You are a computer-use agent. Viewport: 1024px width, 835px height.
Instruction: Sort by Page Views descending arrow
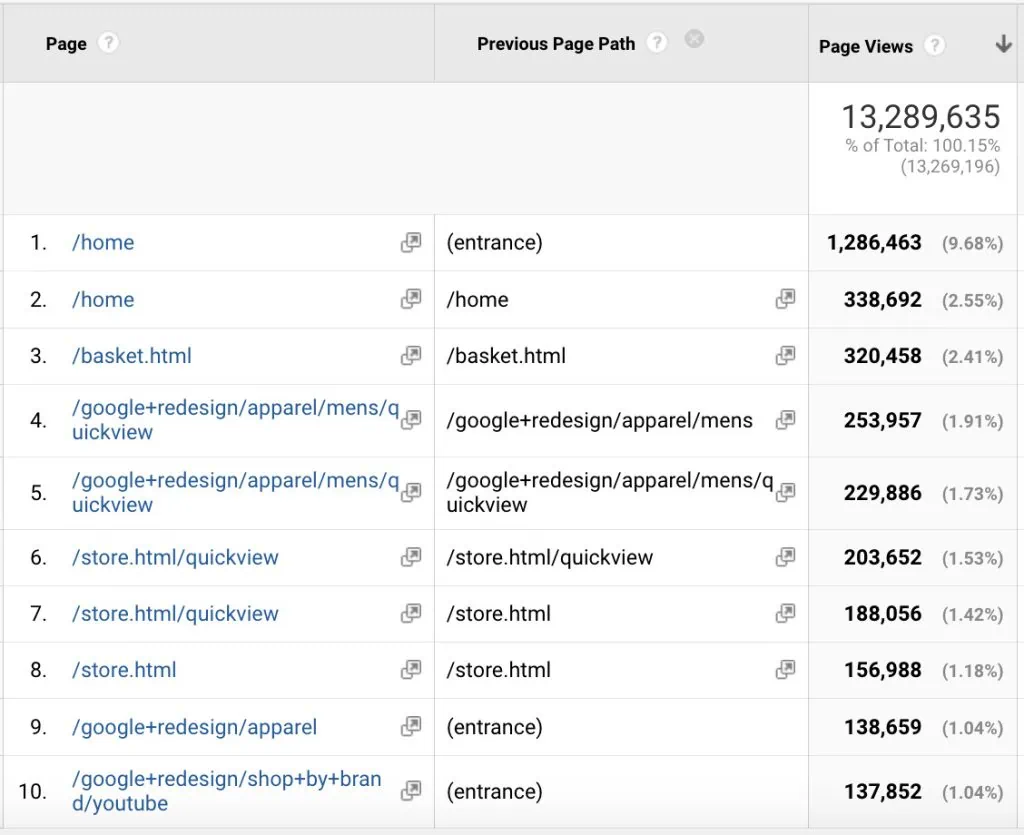point(1003,45)
